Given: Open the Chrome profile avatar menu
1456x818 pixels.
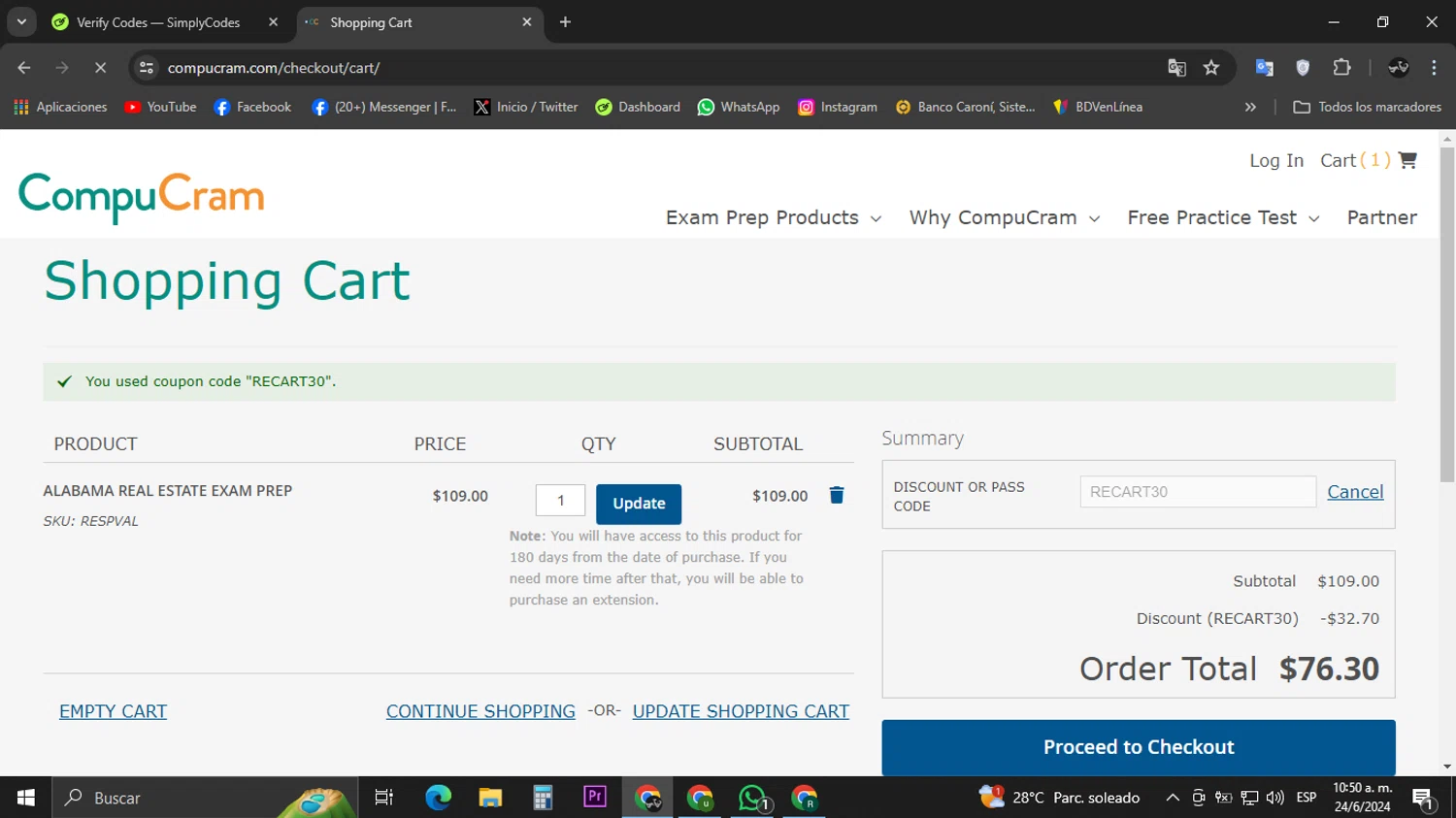Looking at the screenshot, I should click(1399, 68).
